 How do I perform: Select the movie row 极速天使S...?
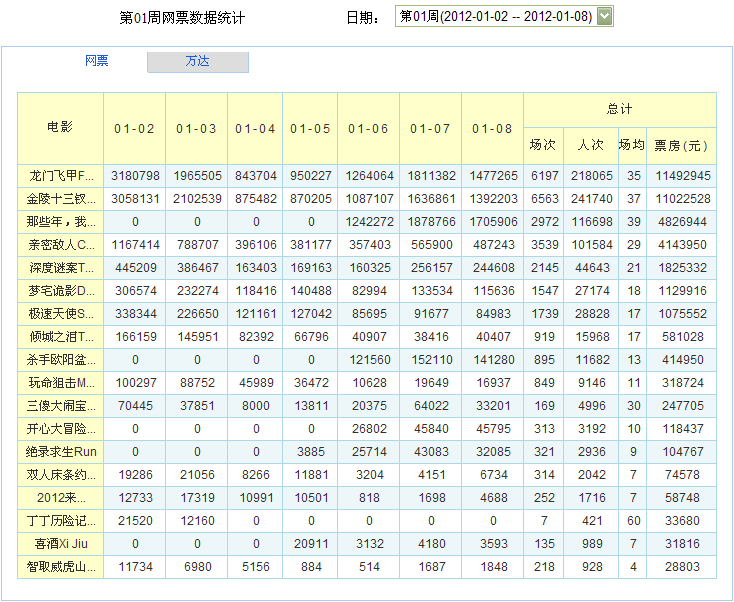[367, 314]
